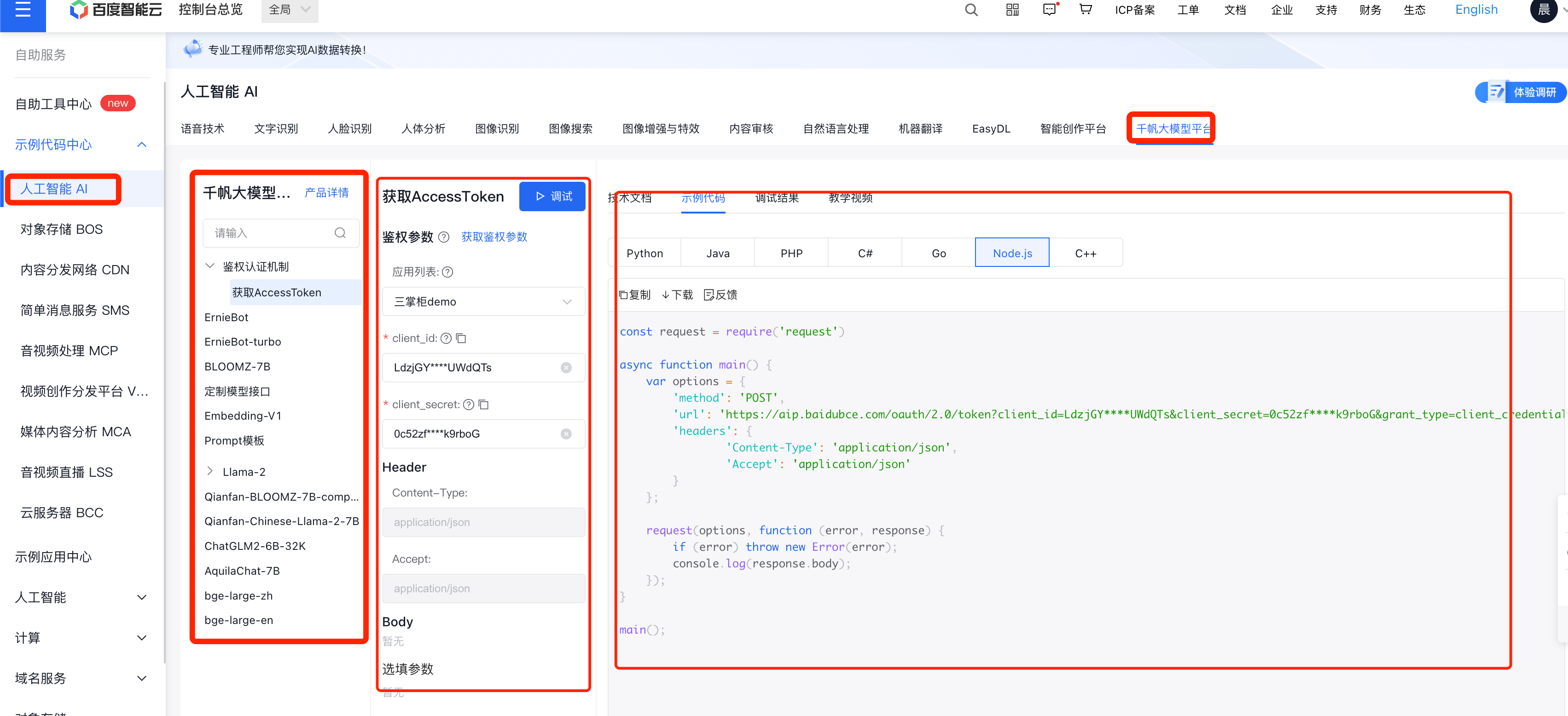Open the 全局 region dropdown
The image size is (1568, 716).
[x=289, y=10]
